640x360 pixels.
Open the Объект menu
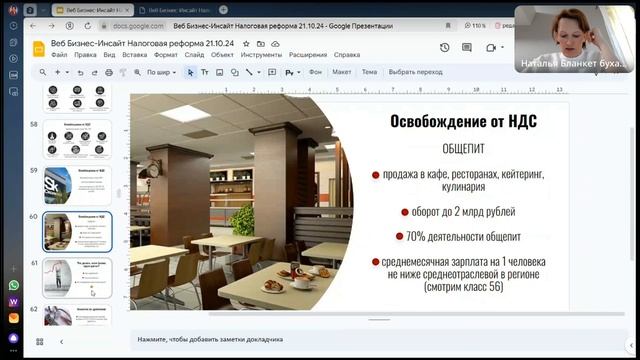(x=222, y=55)
